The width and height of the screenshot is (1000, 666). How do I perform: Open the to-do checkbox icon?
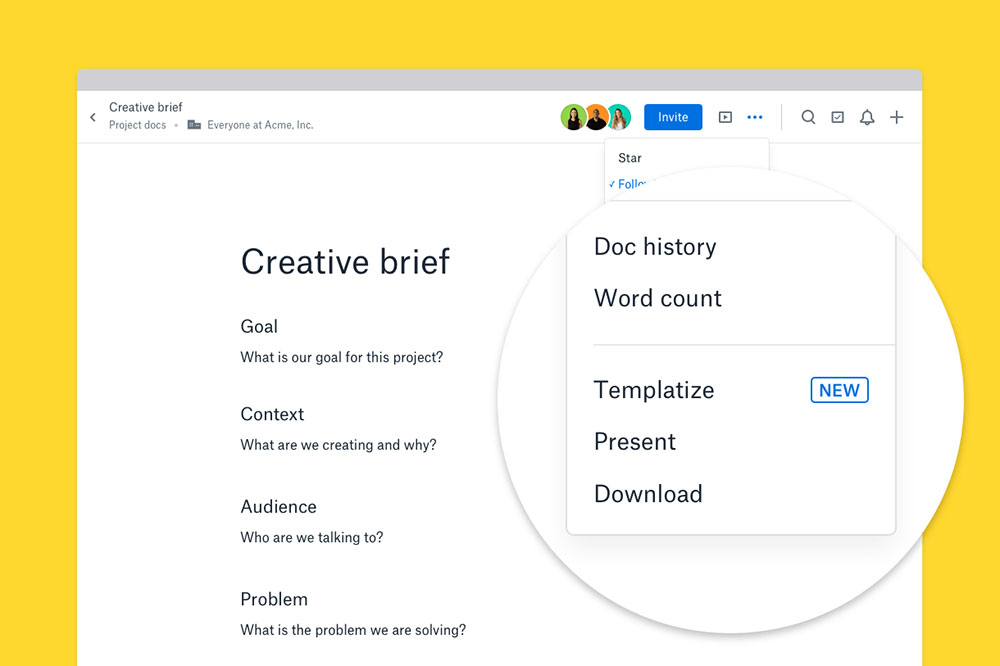pos(837,117)
